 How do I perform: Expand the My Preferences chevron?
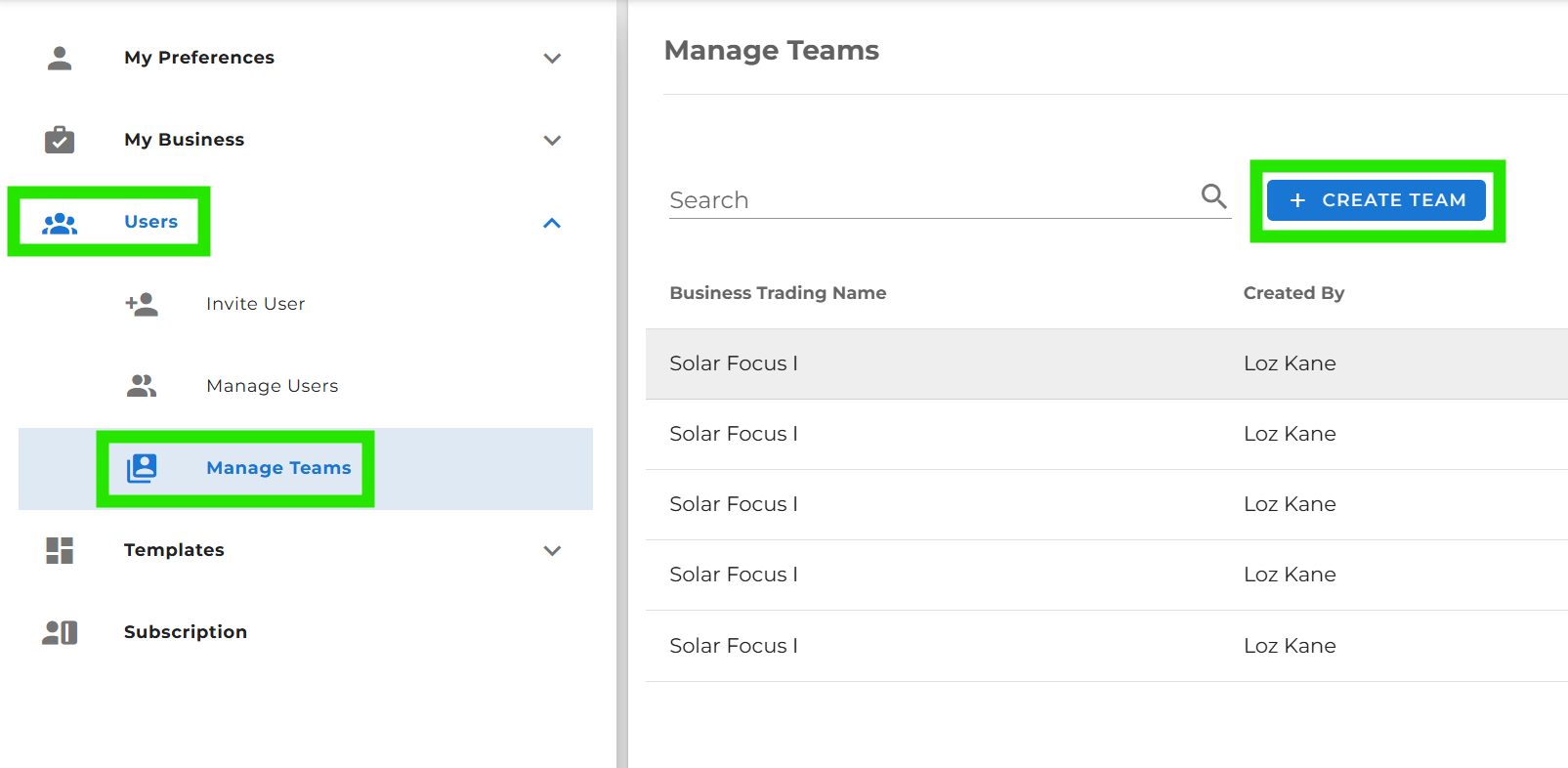(552, 59)
